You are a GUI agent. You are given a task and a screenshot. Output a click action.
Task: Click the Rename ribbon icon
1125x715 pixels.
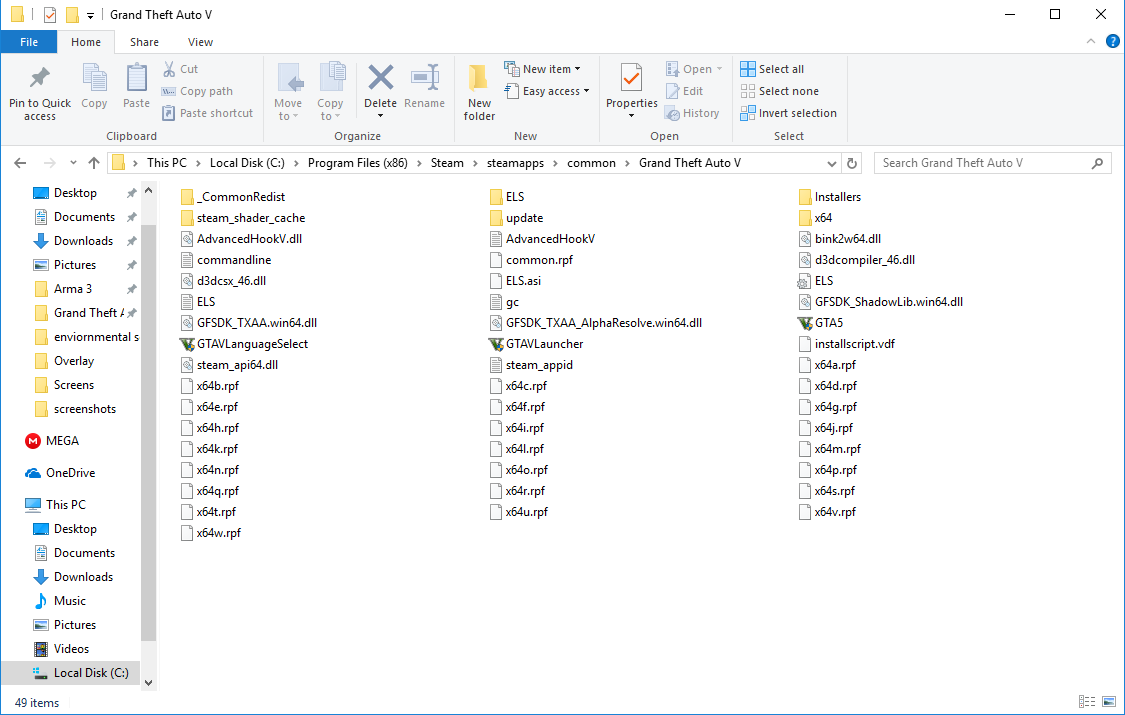click(424, 77)
